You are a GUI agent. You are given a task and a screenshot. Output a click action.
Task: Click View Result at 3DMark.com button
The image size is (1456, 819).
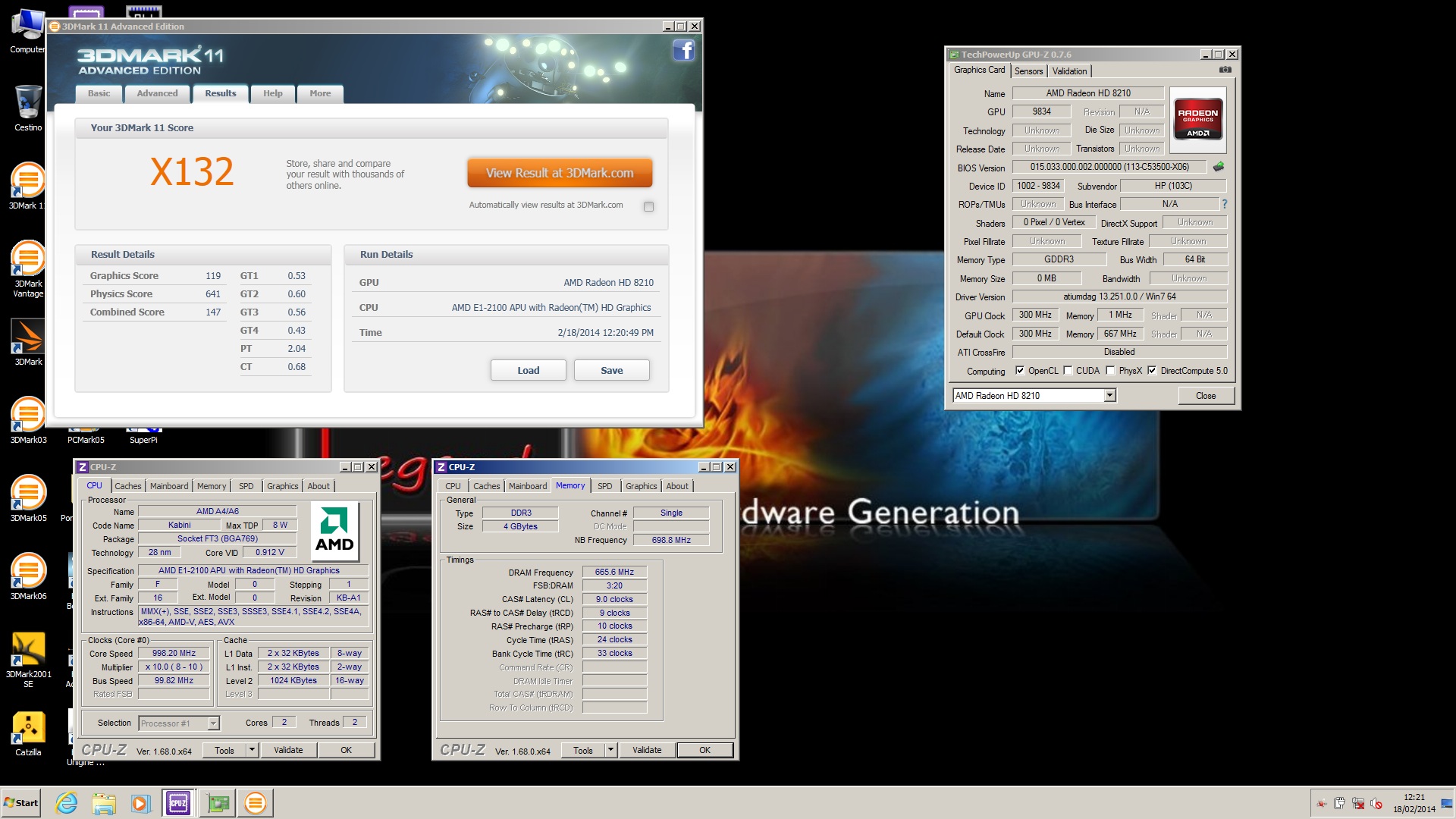[x=560, y=173]
